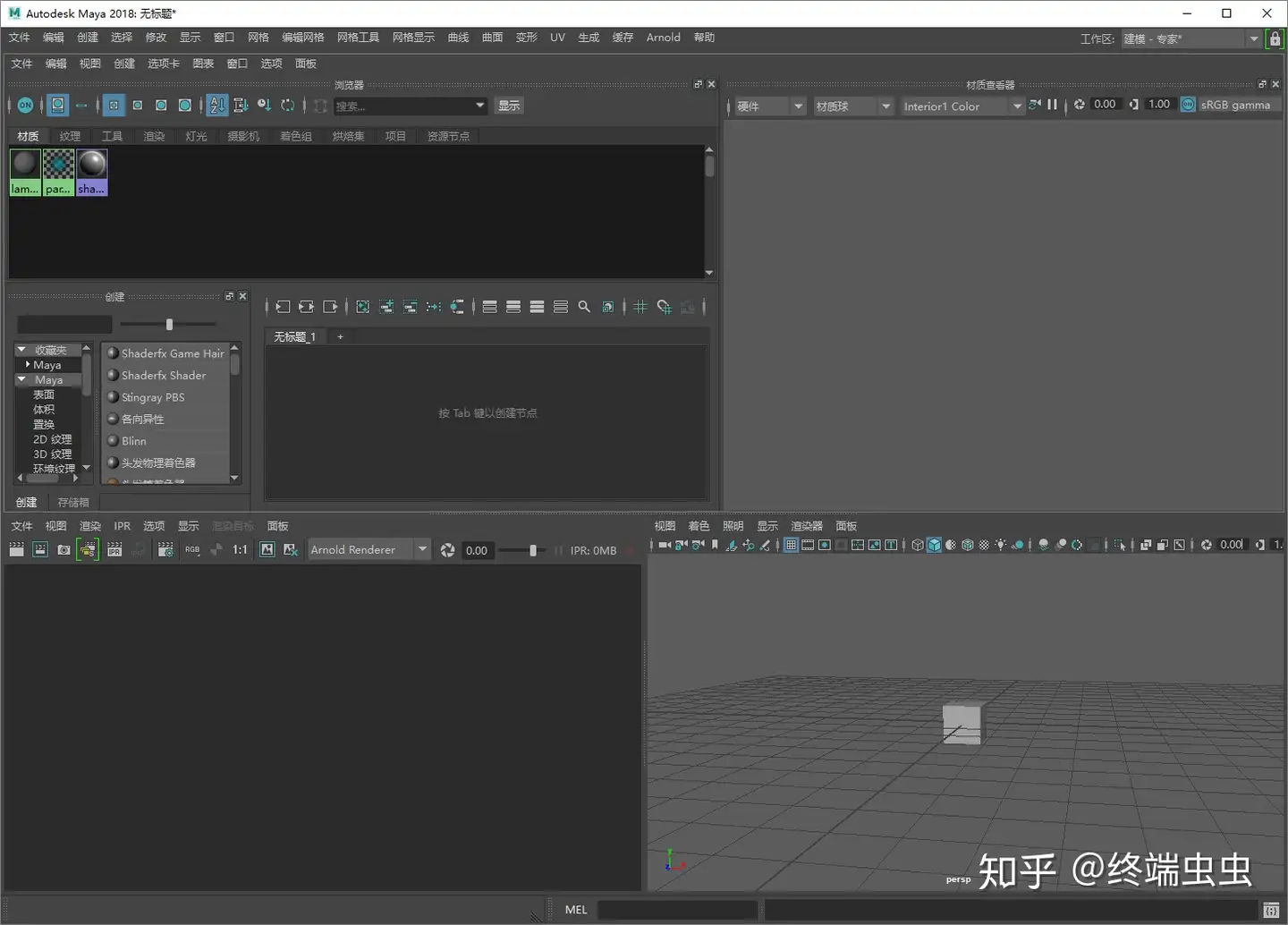Image resolution: width=1288 pixels, height=925 pixels.
Task: Open the UV menu
Action: coord(557,38)
